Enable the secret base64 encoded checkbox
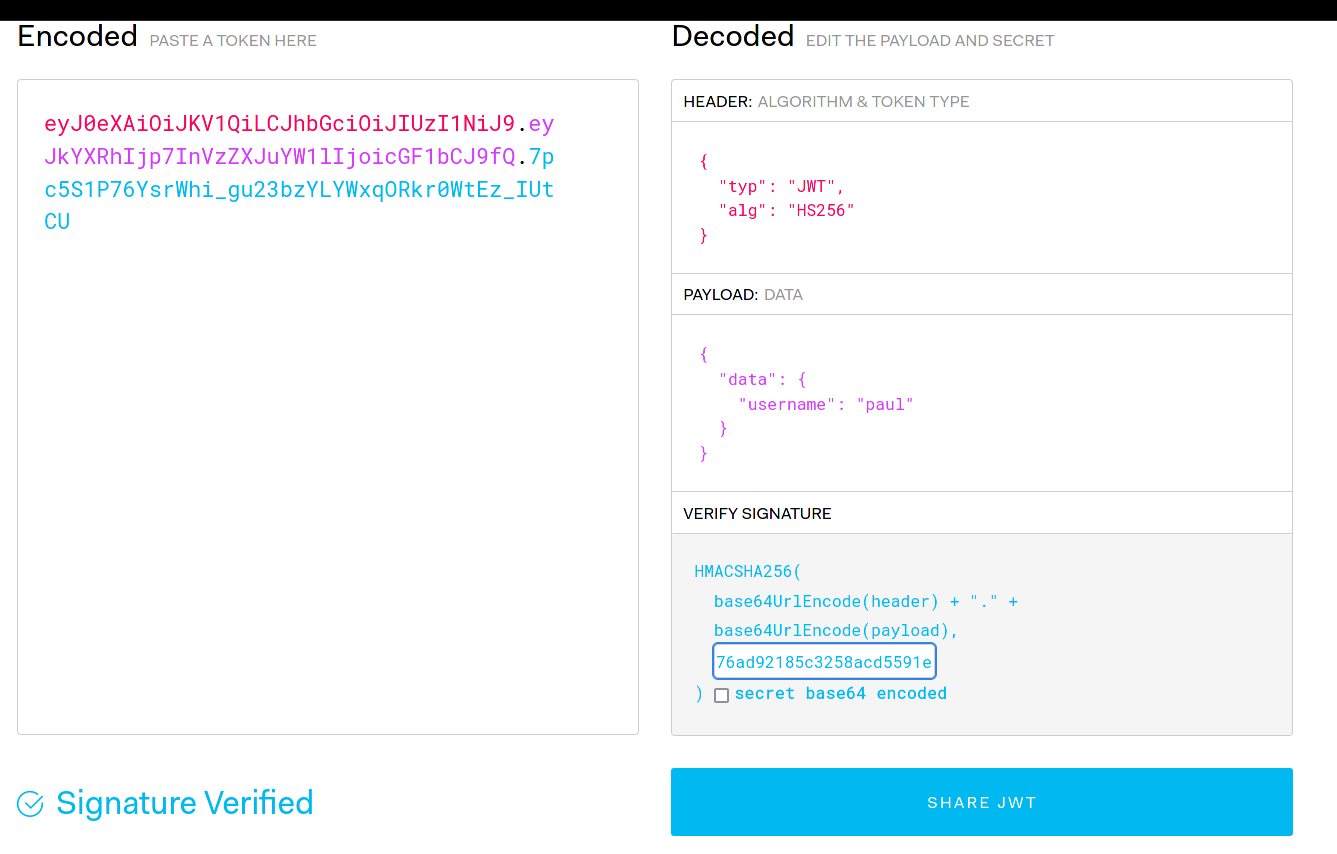The image size is (1337, 854). click(x=721, y=695)
